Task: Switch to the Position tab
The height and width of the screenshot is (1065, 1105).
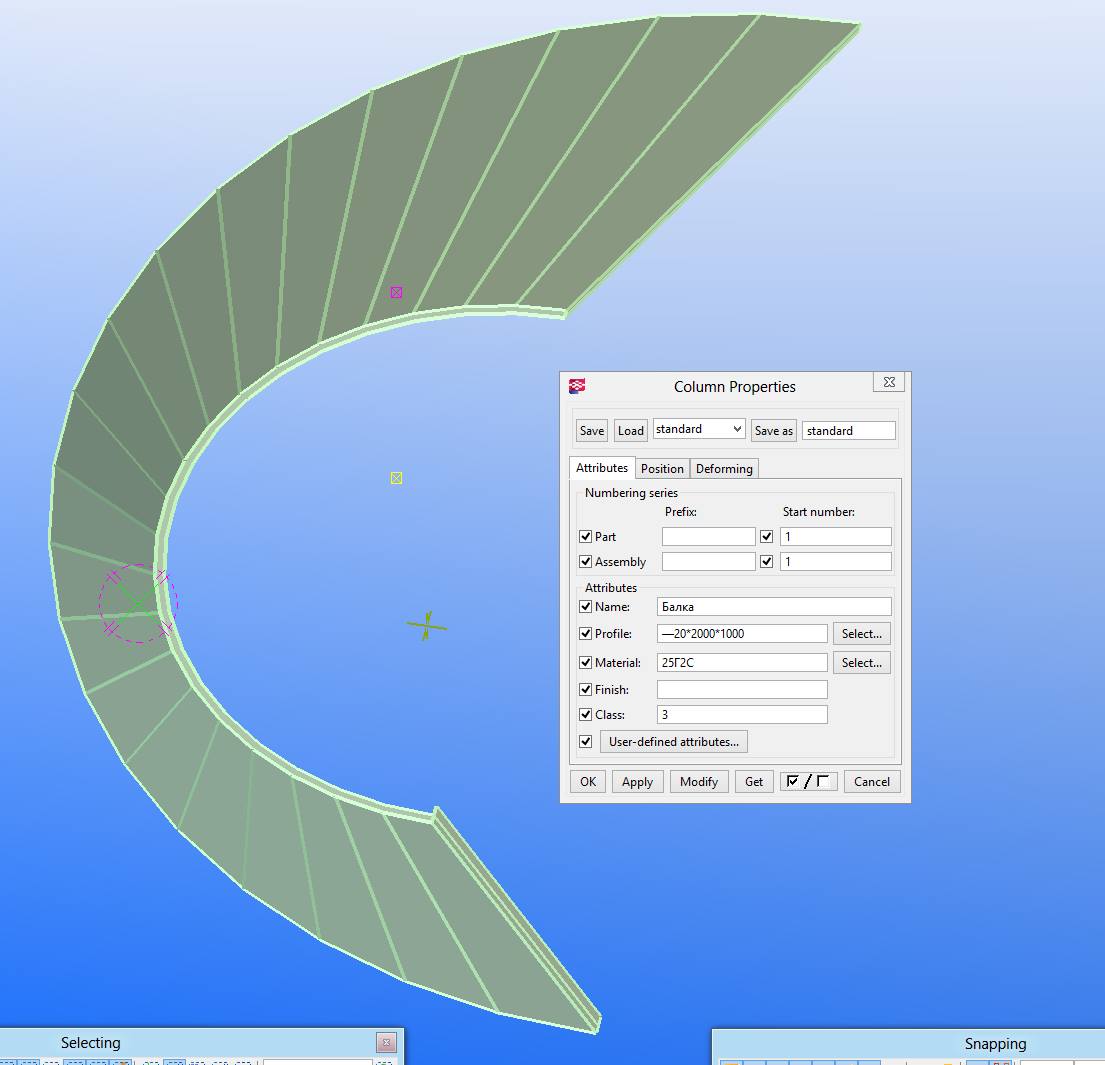Action: pyautogui.click(x=662, y=468)
